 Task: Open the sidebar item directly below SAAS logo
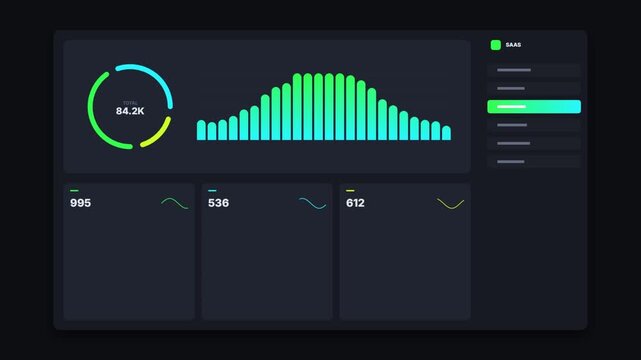(534, 70)
